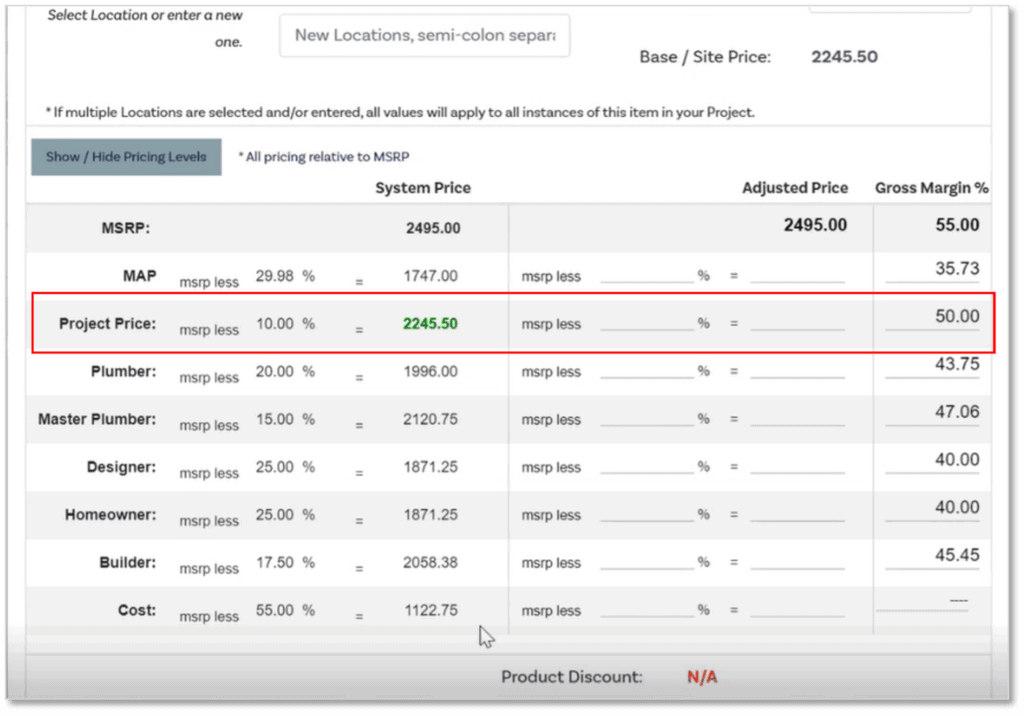
Task: Click Plumber gross margin 43.75 field
Action: [x=933, y=365]
